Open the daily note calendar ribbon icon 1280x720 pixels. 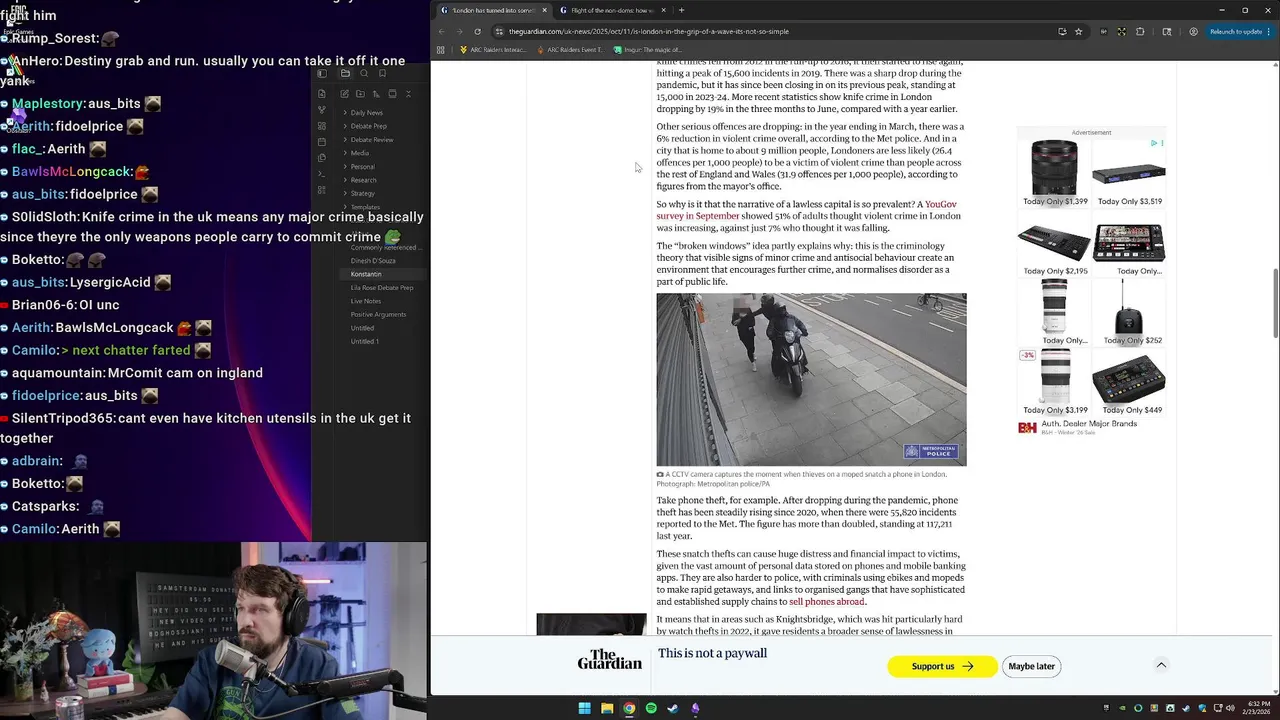[x=322, y=142]
